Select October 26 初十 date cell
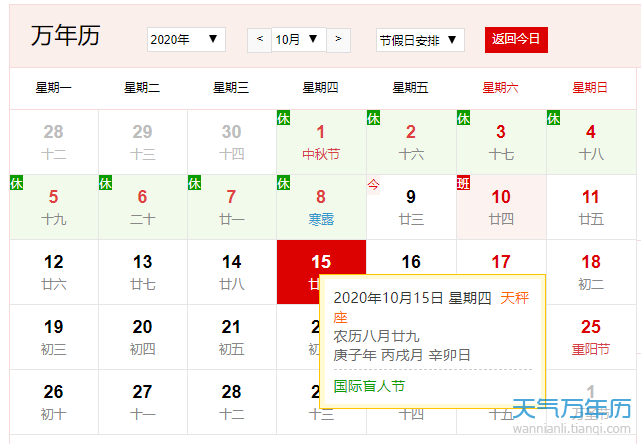The image size is (641, 444). tap(54, 402)
